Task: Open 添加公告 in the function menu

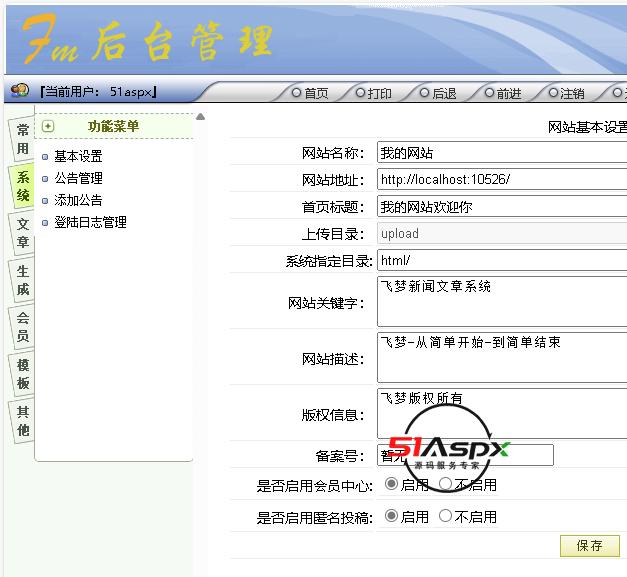Action: (78, 200)
